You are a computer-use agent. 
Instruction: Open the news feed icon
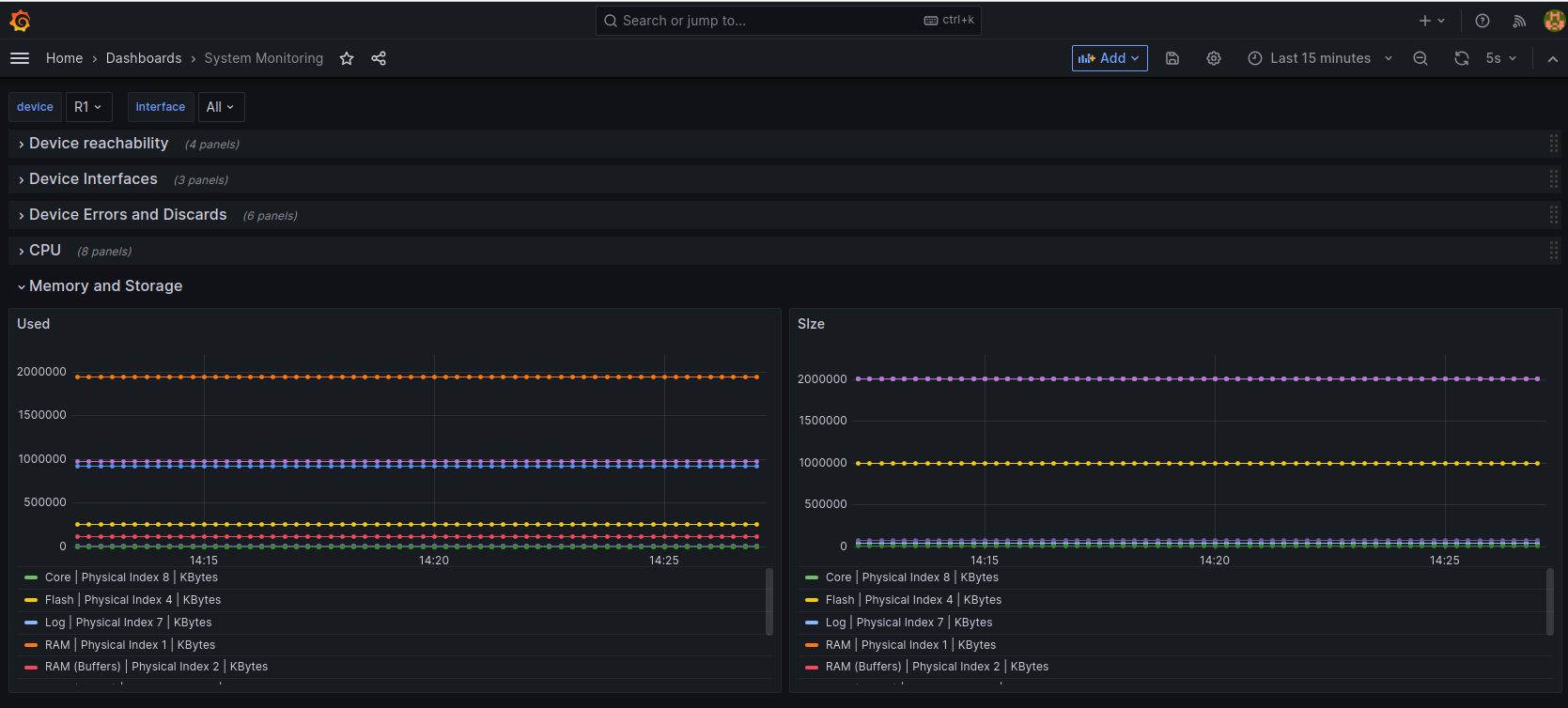(x=1519, y=21)
